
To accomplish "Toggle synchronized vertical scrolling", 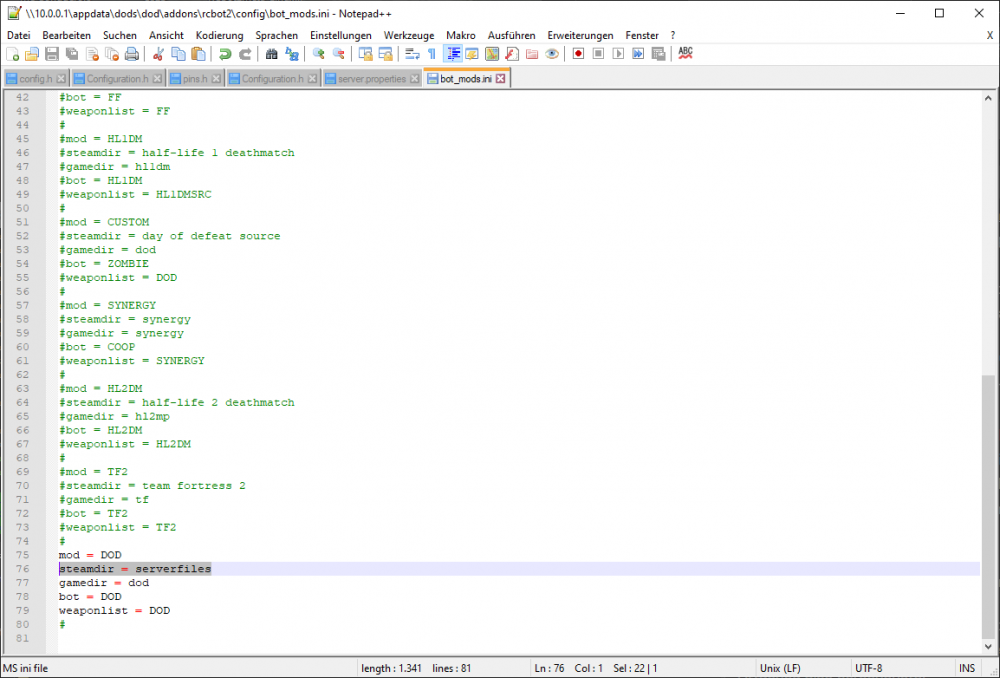I will pos(365,54).
